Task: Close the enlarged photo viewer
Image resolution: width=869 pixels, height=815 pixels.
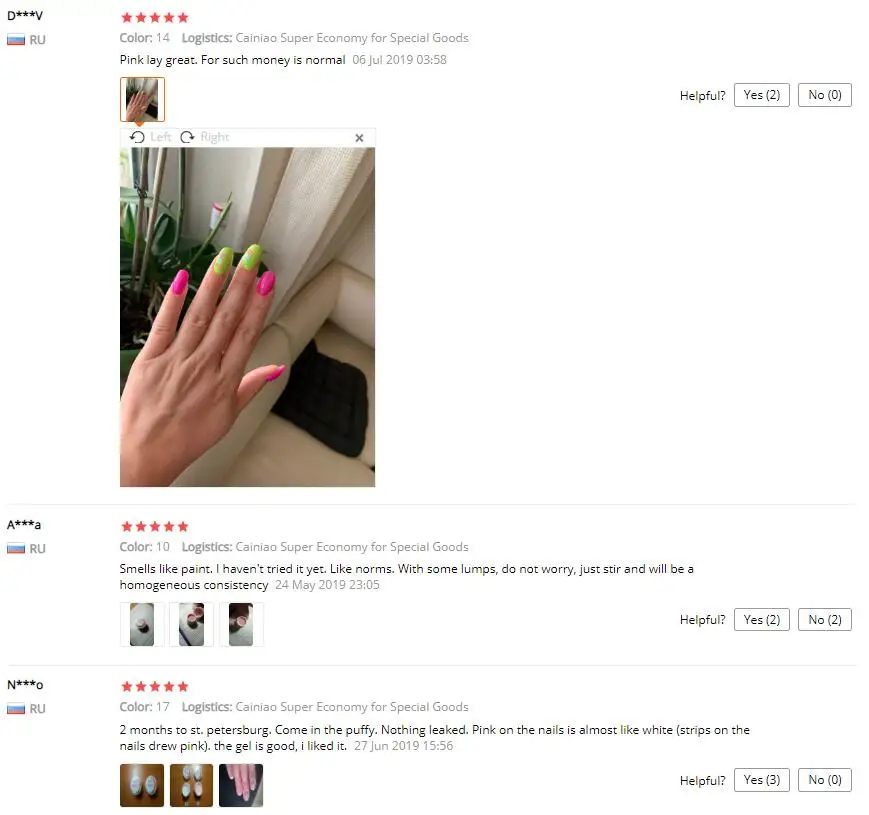Action: [359, 138]
